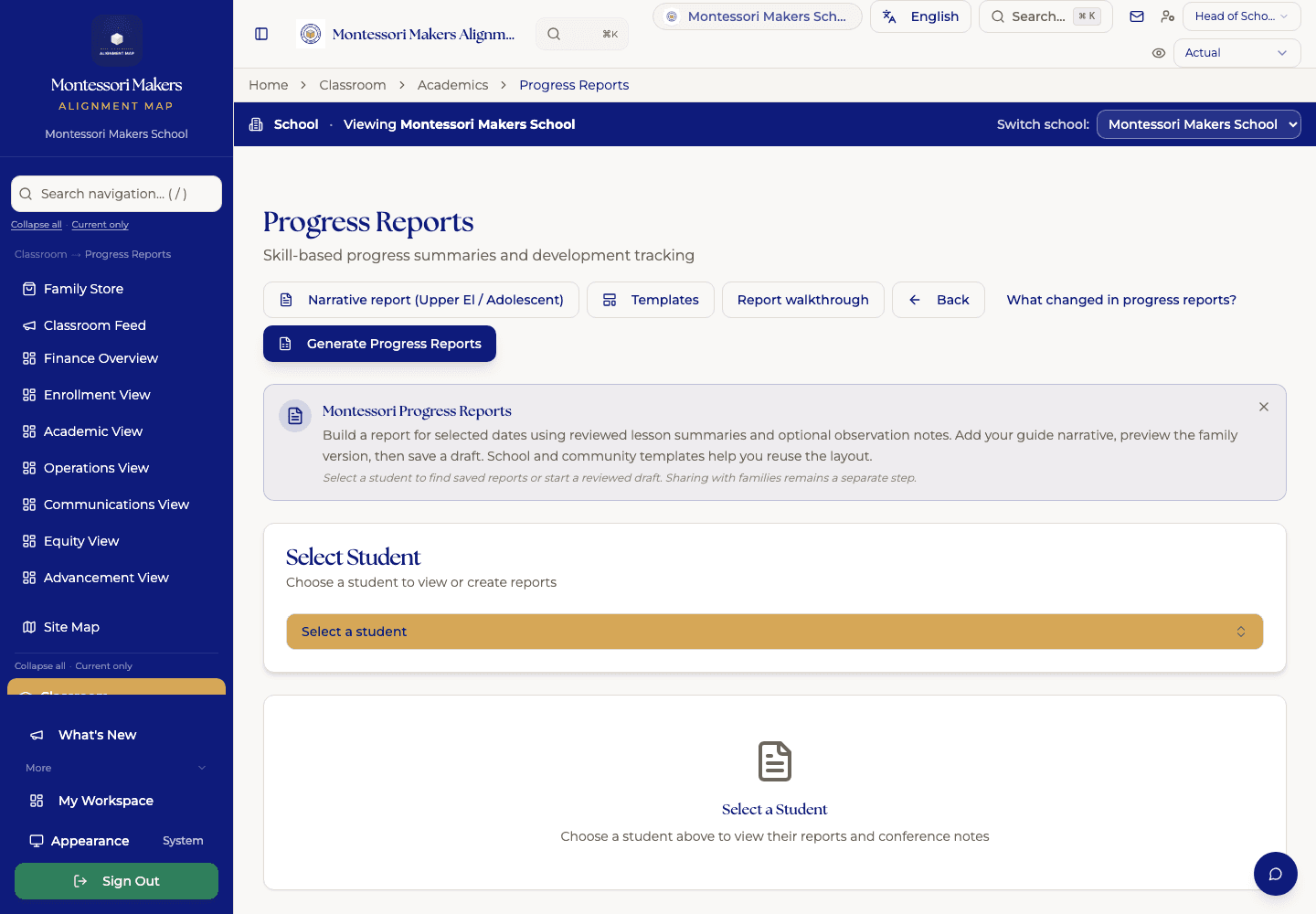Open the Switch school dropdown
This screenshot has height=914, width=1316.
click(x=1199, y=124)
